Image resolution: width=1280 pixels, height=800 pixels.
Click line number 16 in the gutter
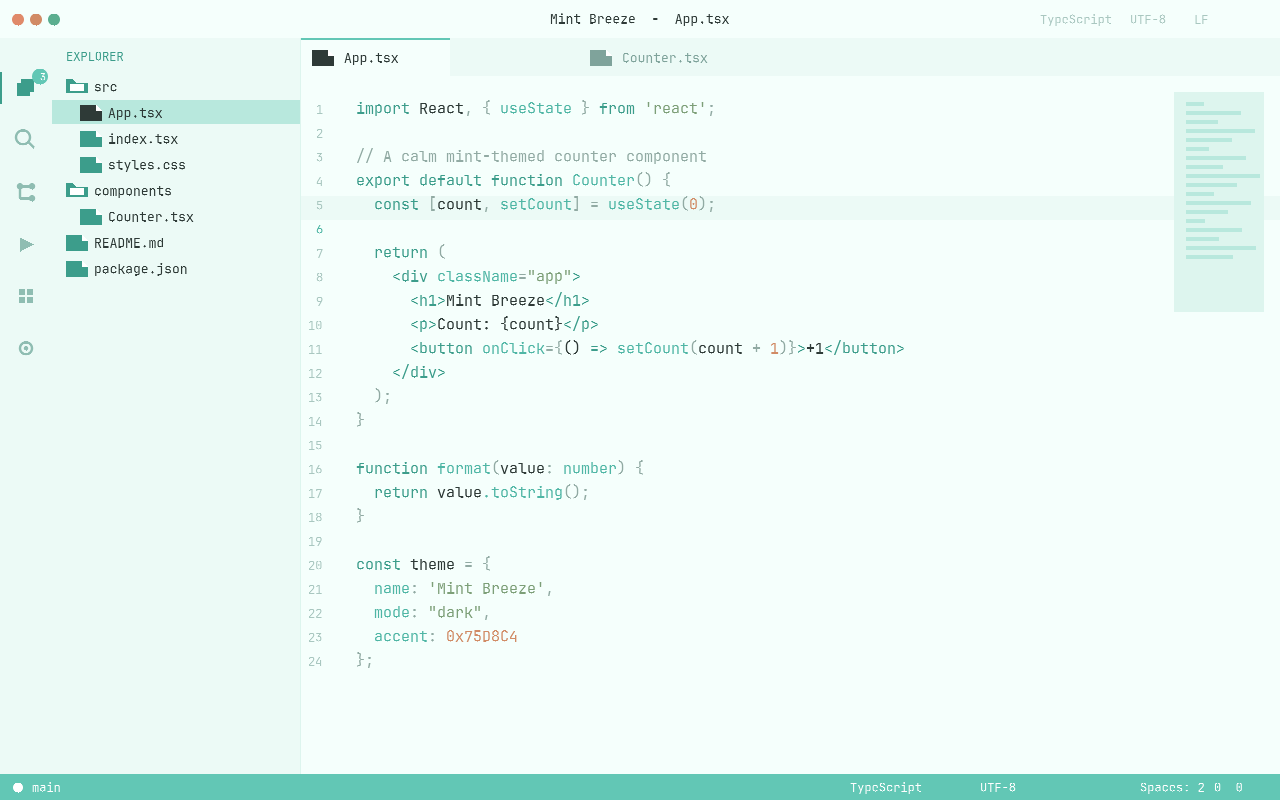point(315,470)
